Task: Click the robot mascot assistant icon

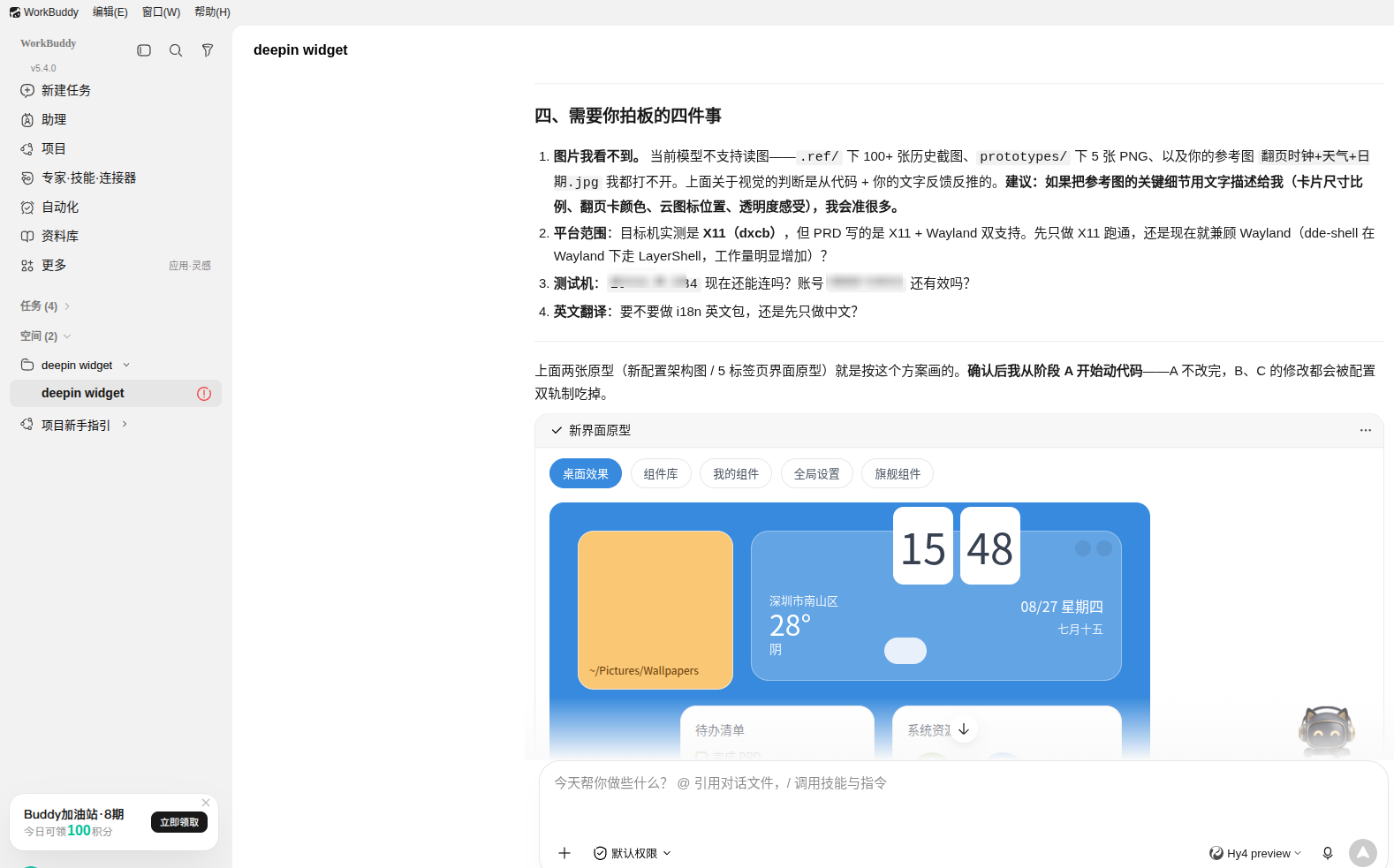Action: [1327, 730]
